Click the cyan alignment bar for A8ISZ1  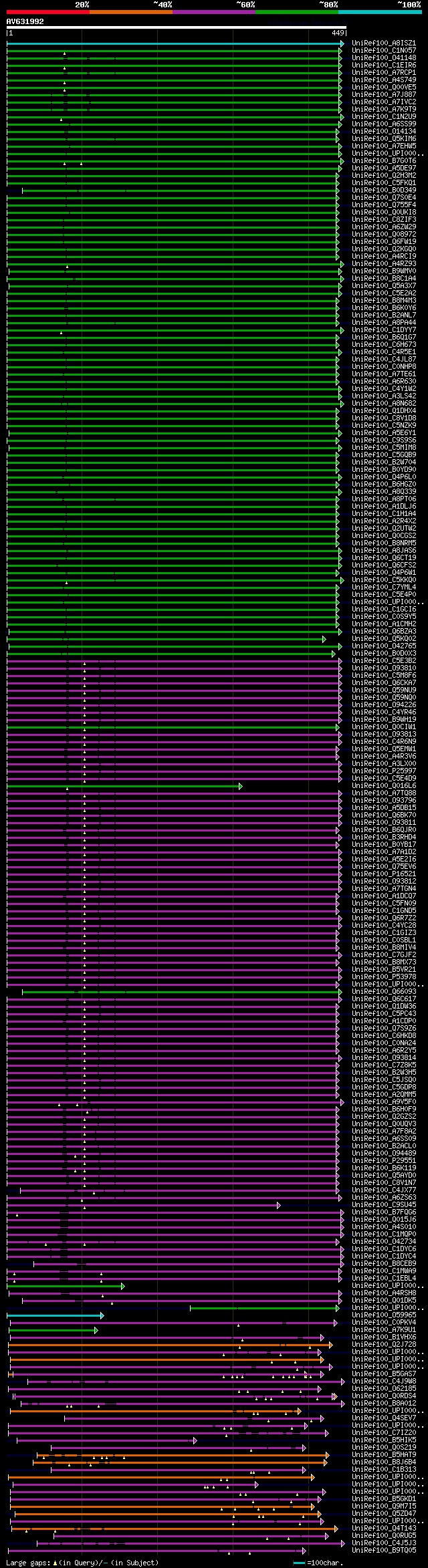[x=174, y=43]
